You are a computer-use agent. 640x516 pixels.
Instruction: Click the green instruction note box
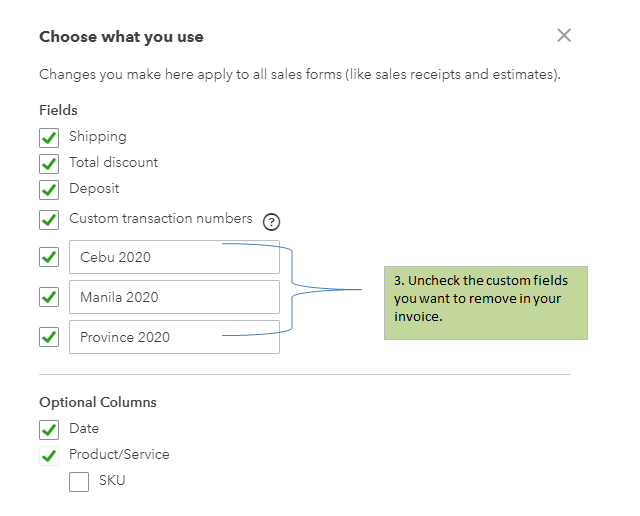485,302
